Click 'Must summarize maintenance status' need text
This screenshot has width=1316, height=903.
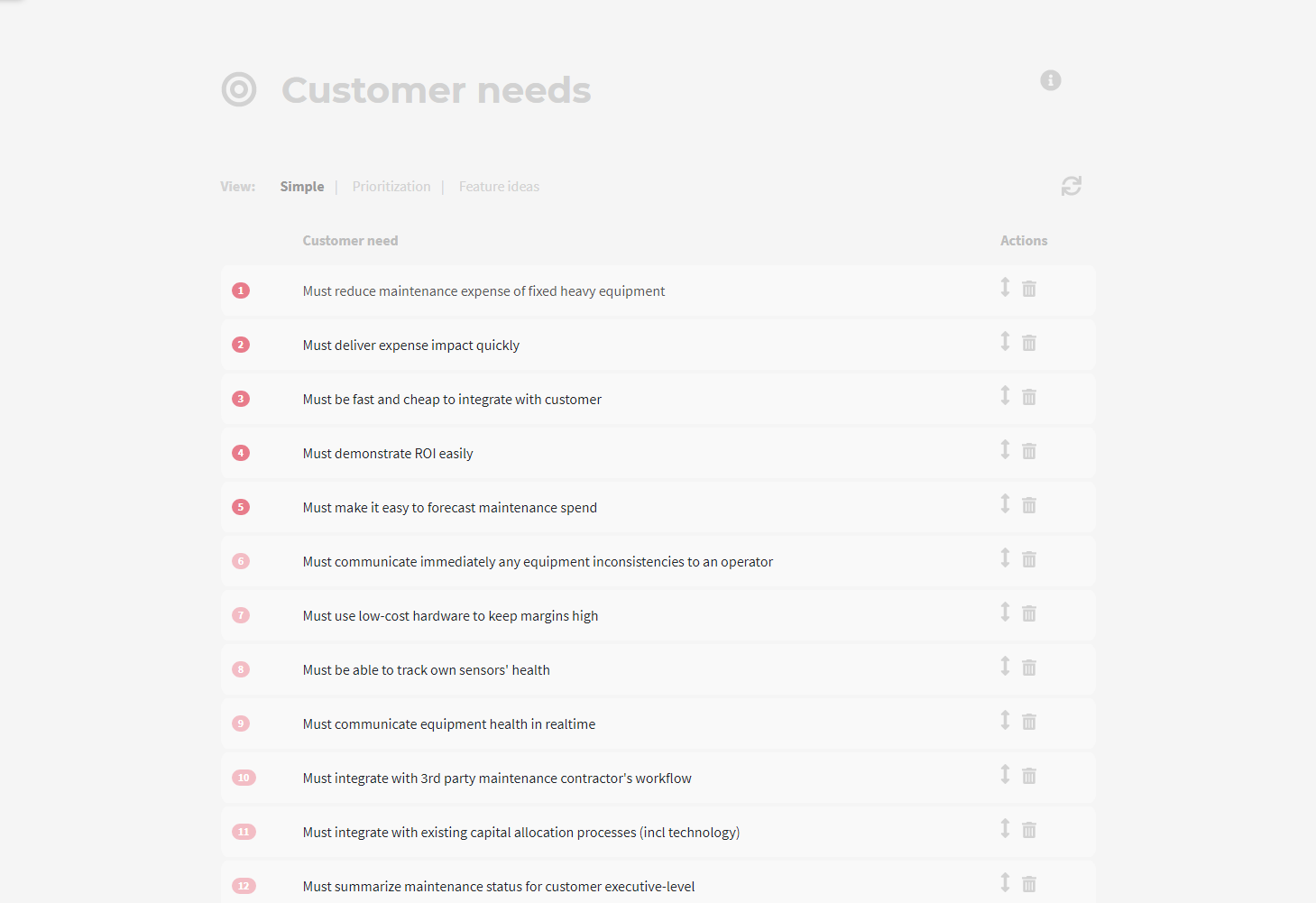[499, 887]
